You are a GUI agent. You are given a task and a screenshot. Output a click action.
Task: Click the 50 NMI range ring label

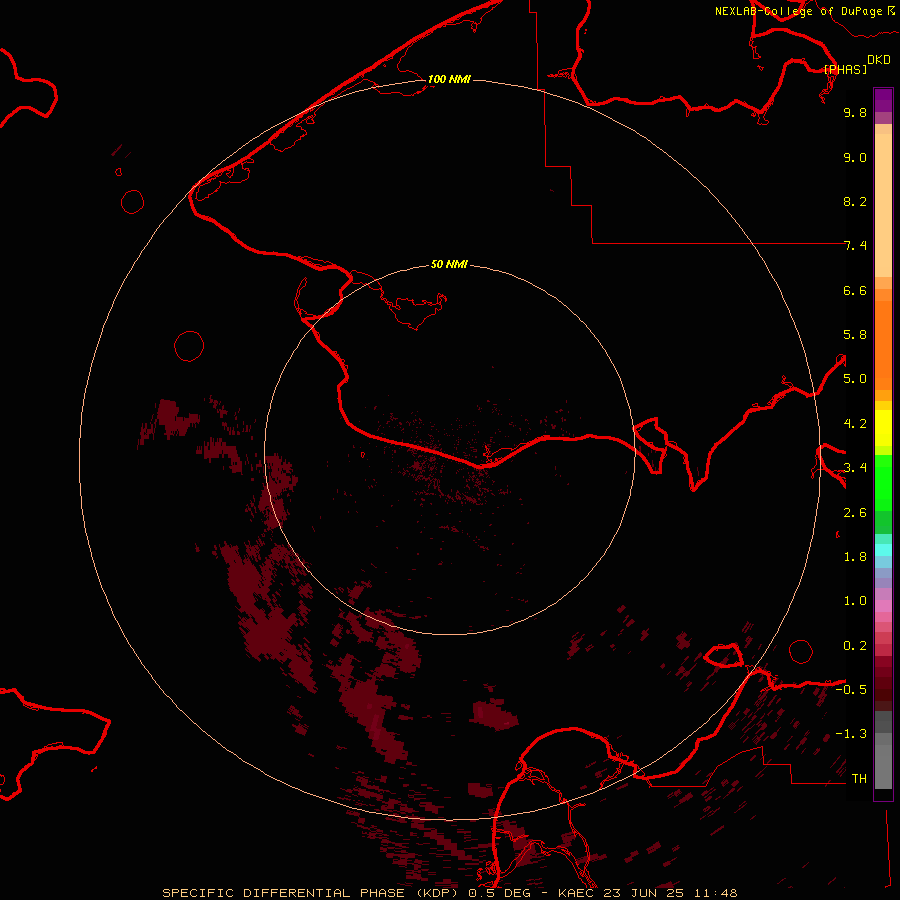pos(449,265)
